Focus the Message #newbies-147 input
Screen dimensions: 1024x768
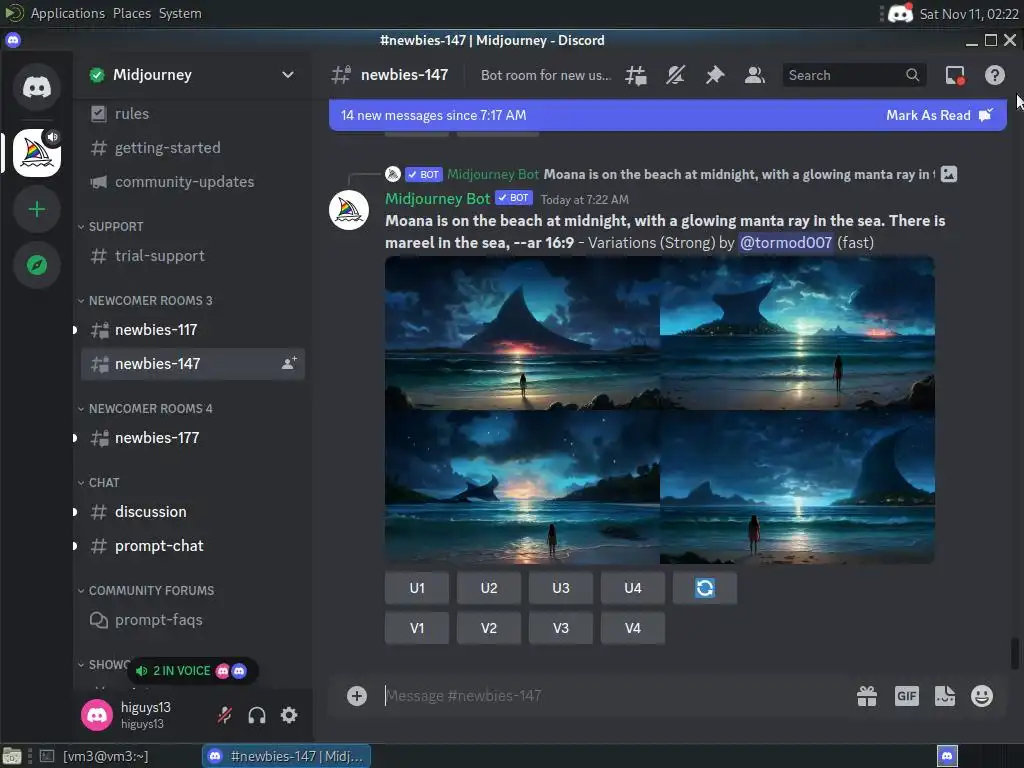[614, 696]
